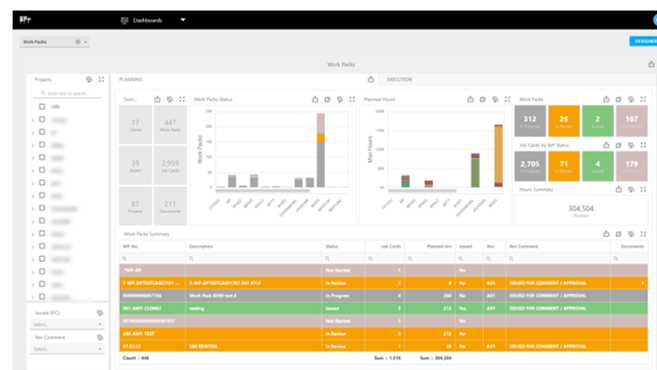Sort by the Description column header
Screen dimensions: 657x370
coord(253,246)
